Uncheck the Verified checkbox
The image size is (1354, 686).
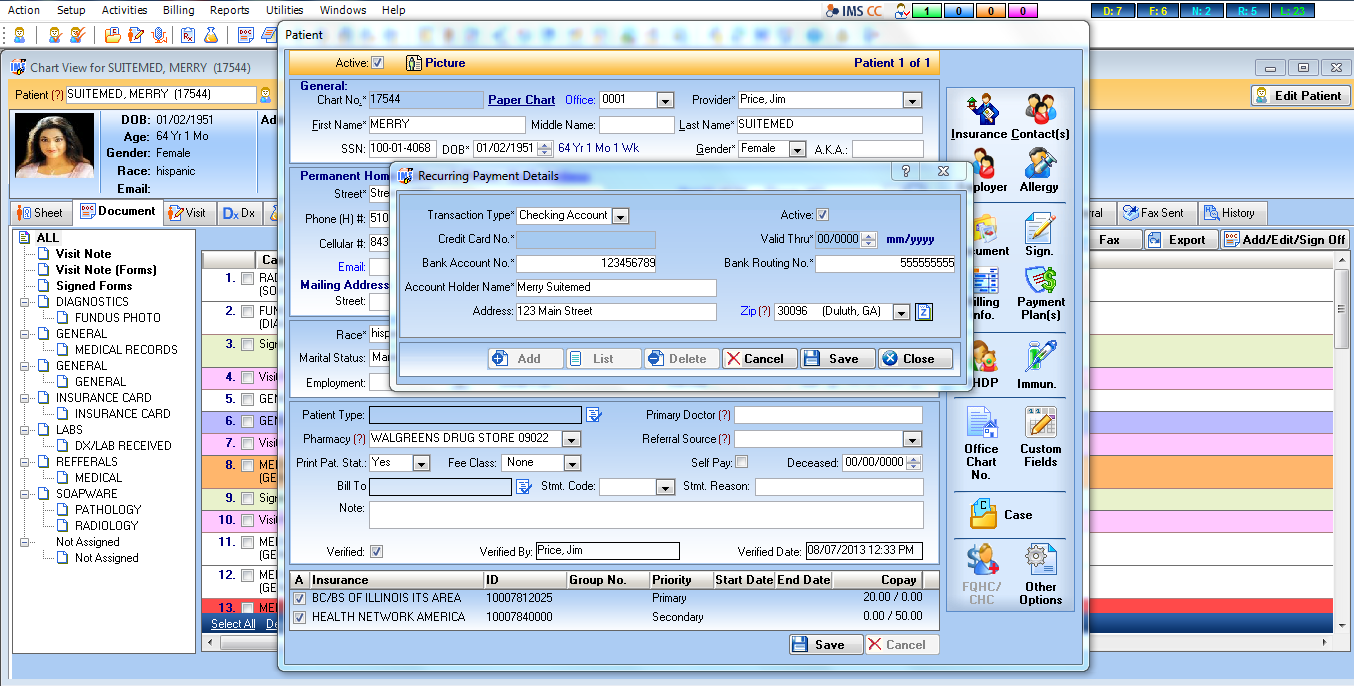click(376, 551)
